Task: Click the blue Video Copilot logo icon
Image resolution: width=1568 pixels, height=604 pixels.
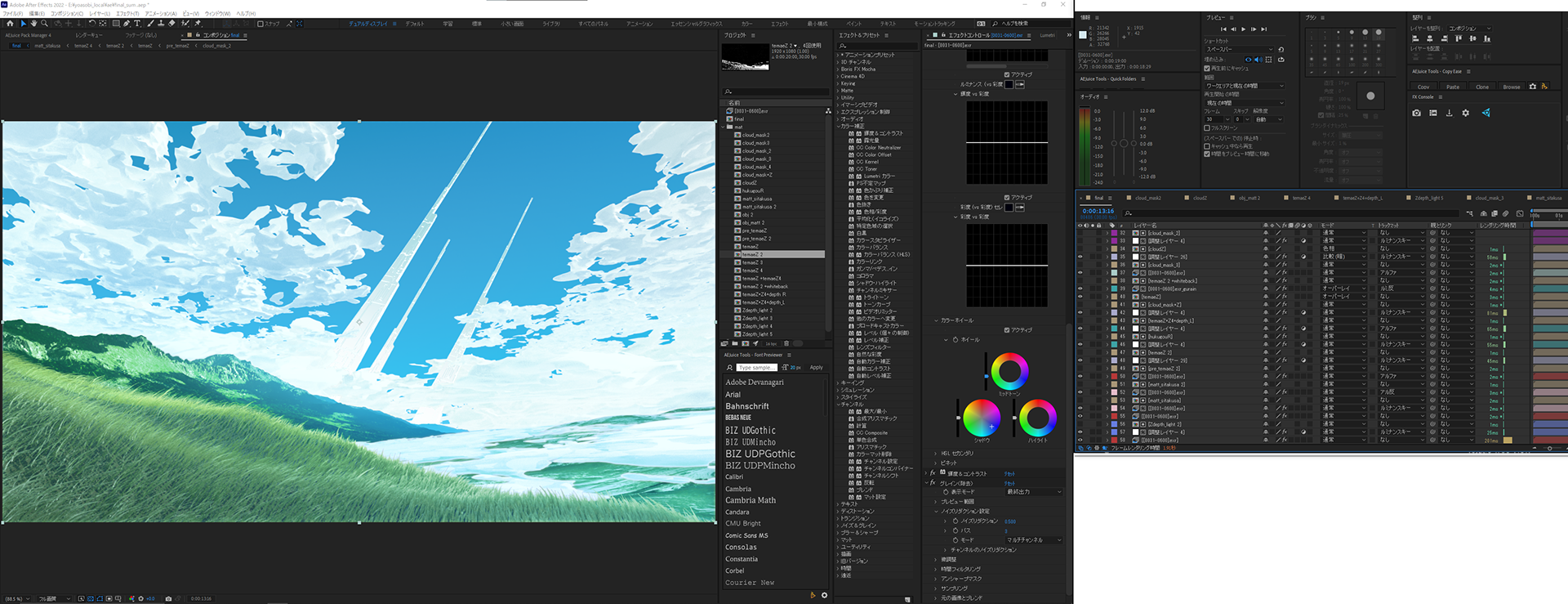Action: (x=1486, y=113)
